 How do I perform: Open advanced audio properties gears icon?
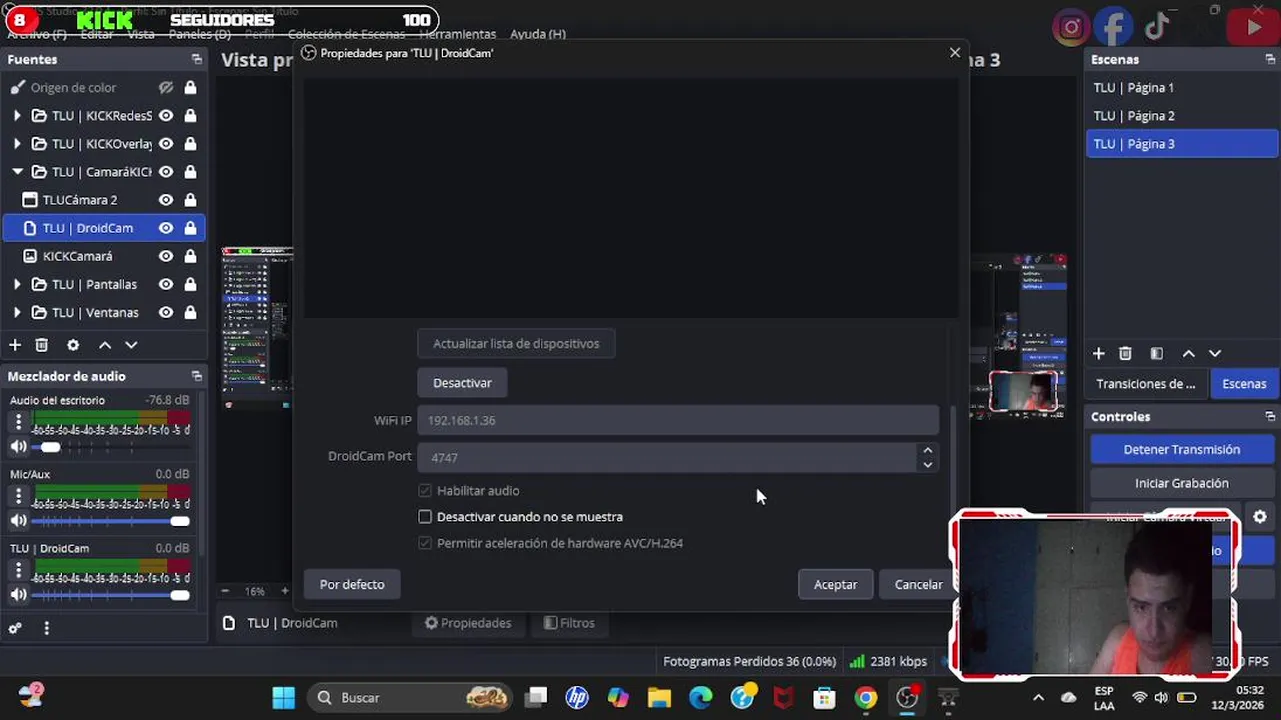pyautogui.click(x=15, y=629)
